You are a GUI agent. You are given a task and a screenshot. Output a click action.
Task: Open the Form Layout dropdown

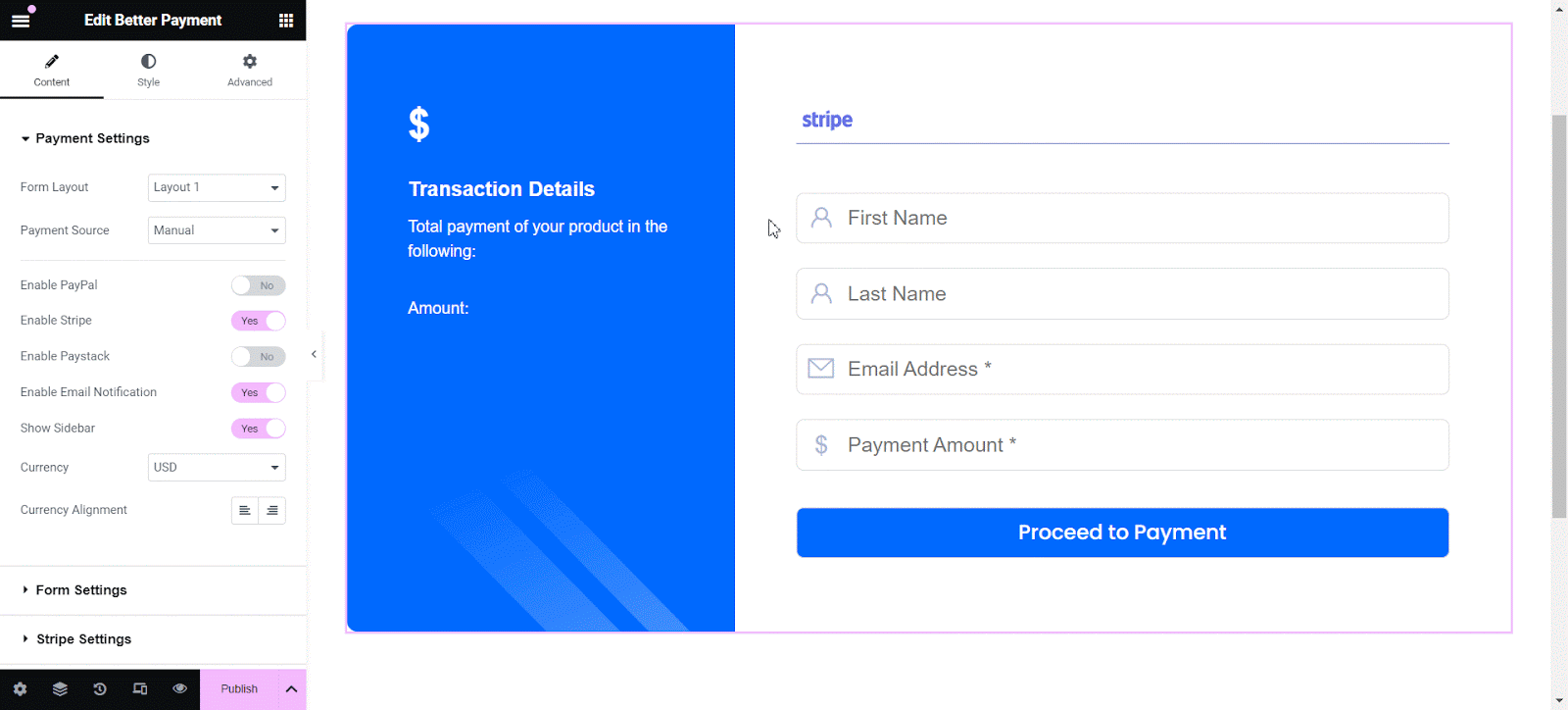click(216, 187)
